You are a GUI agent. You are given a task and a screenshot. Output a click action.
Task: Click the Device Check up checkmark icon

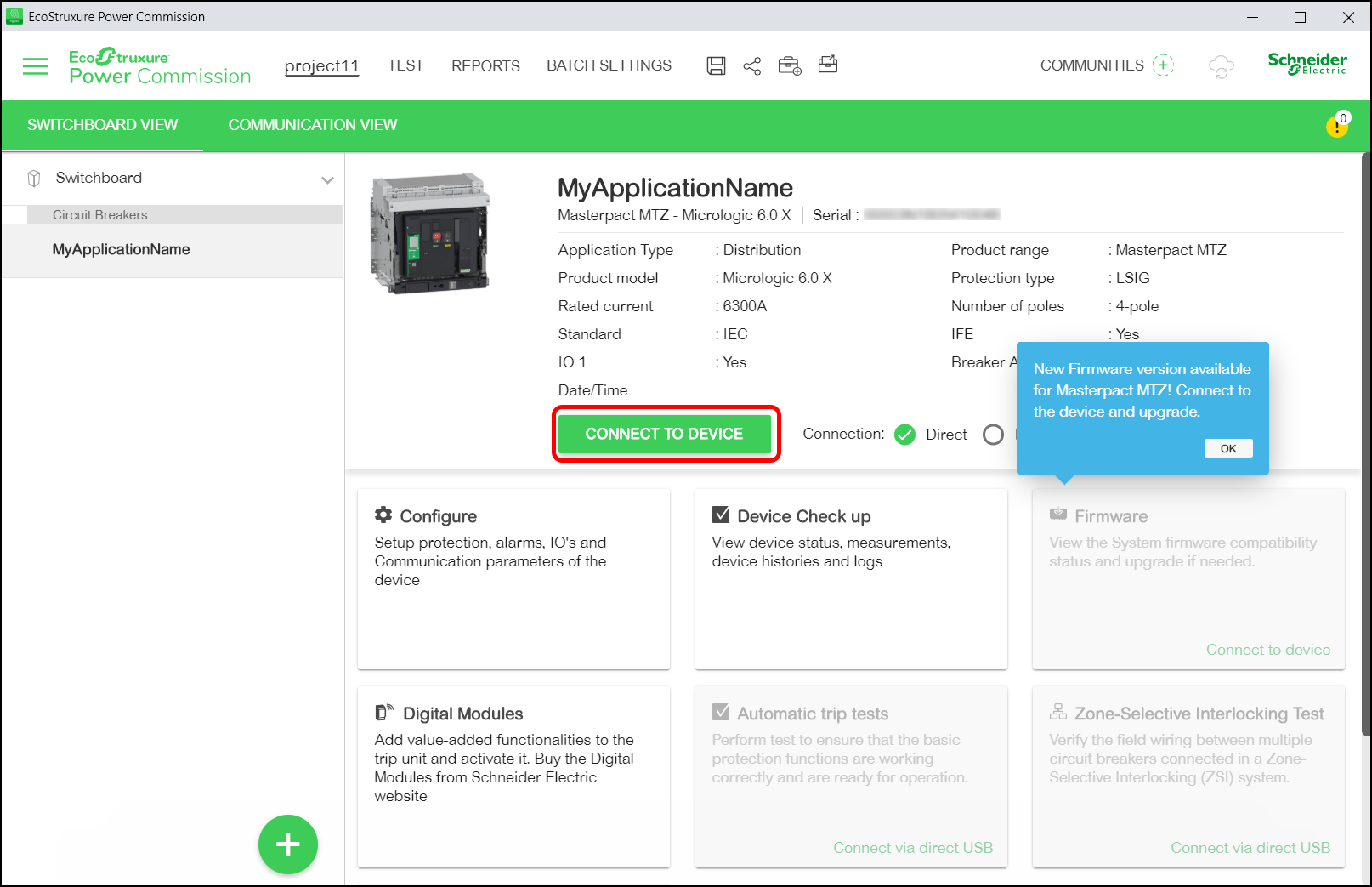721,515
